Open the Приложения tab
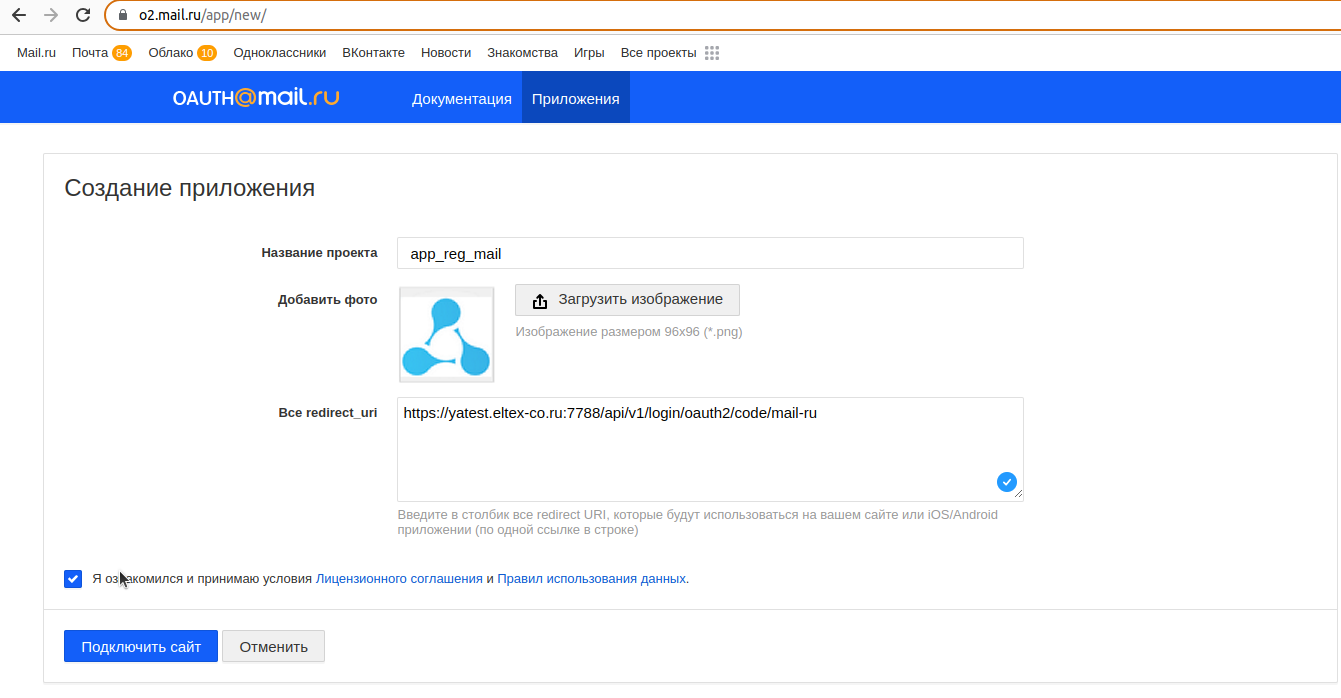The image size is (1341, 698). coord(576,99)
